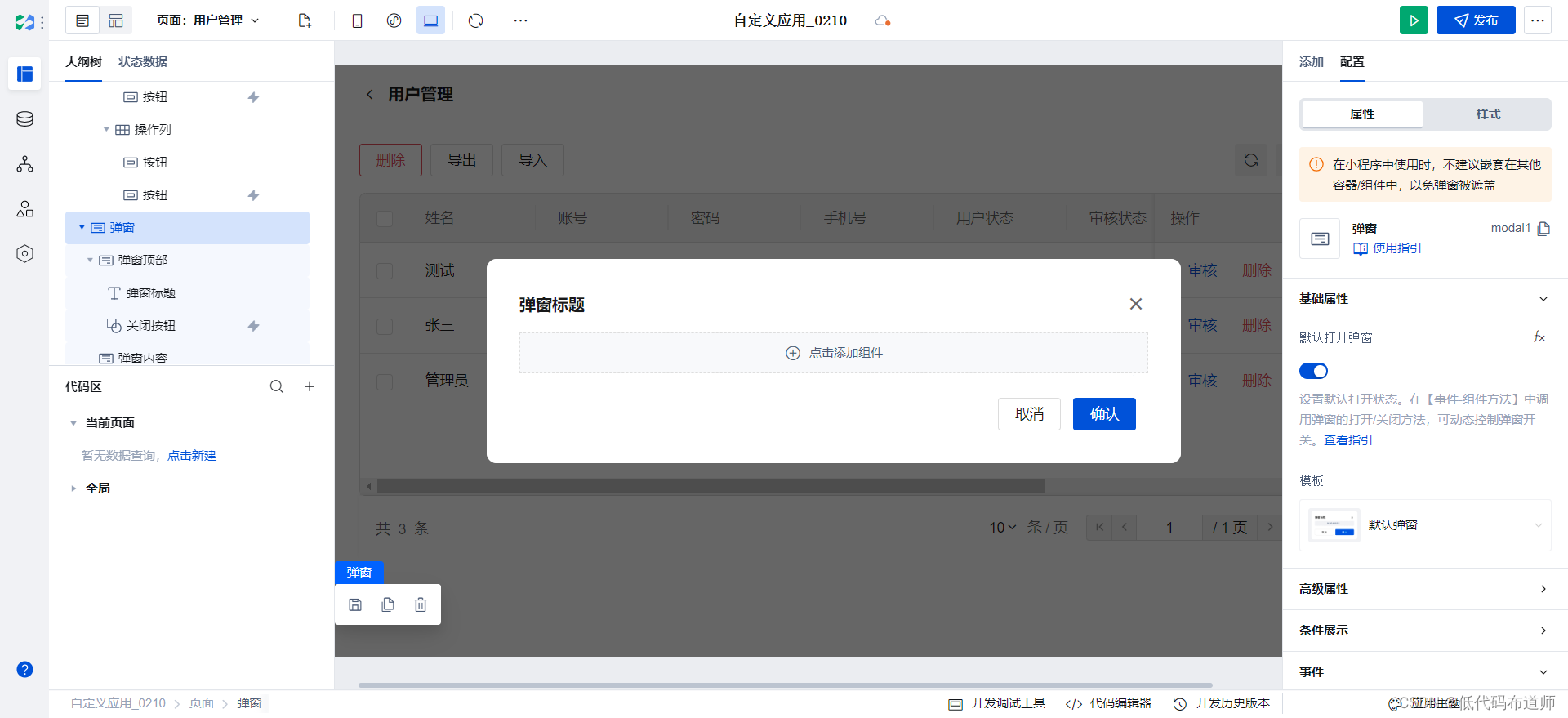
Task: Open the users and roles sidebar icon
Action: 24,209
